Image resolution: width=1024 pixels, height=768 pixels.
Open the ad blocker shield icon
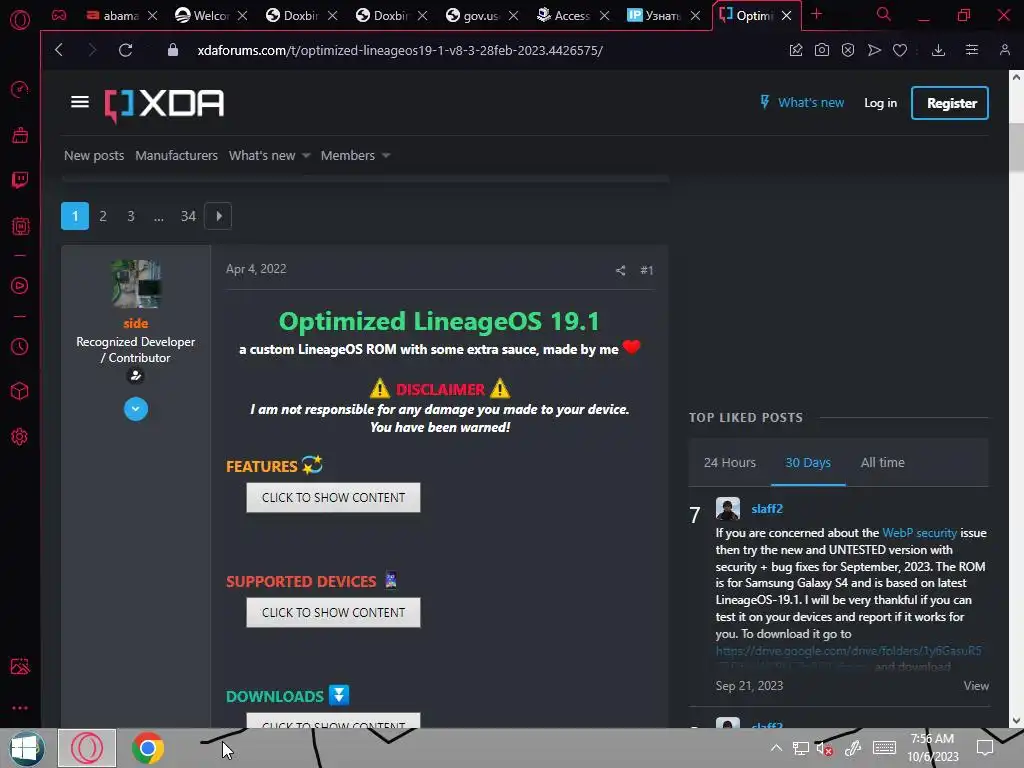click(848, 50)
